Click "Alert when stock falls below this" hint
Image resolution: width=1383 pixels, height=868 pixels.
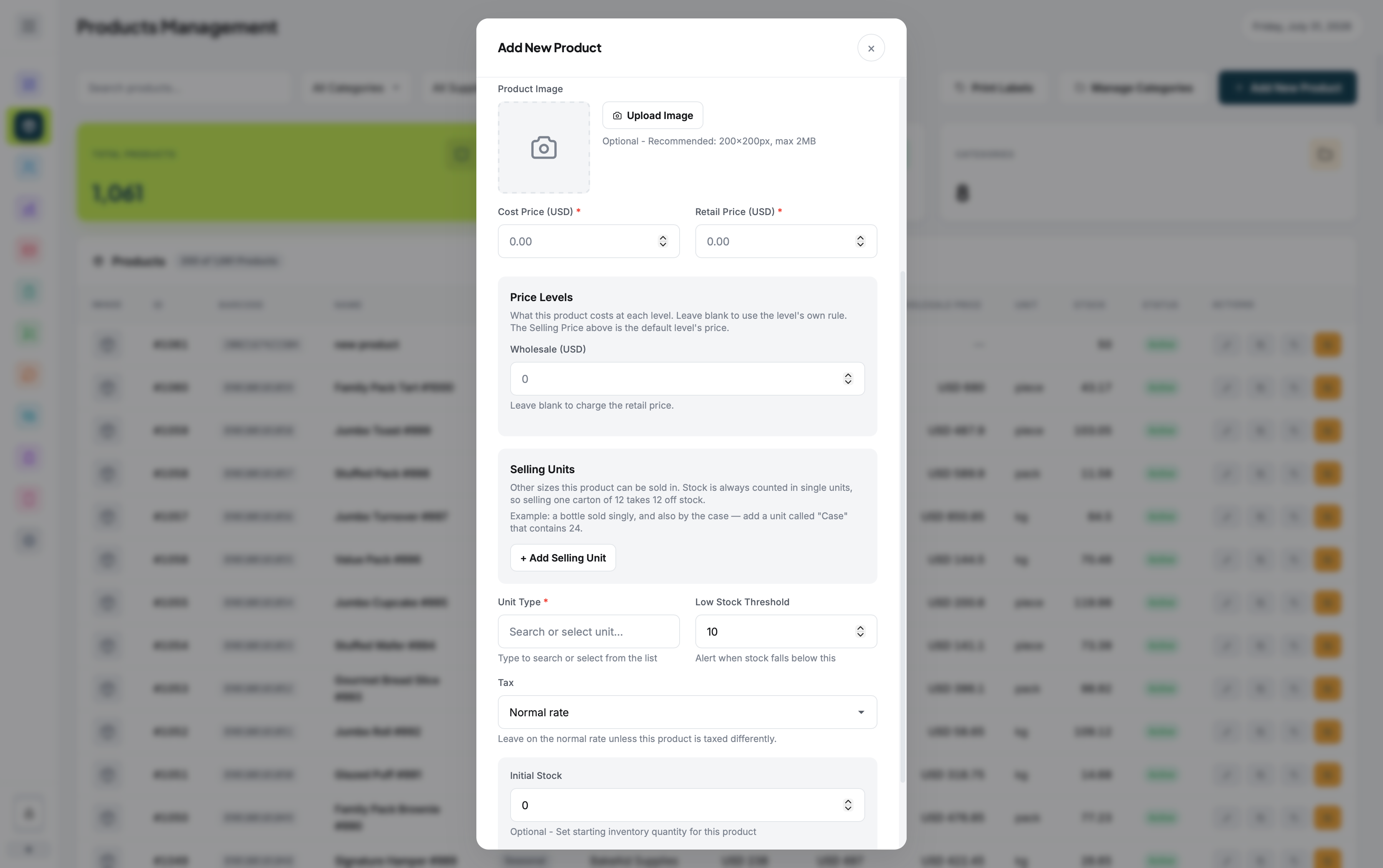765,658
